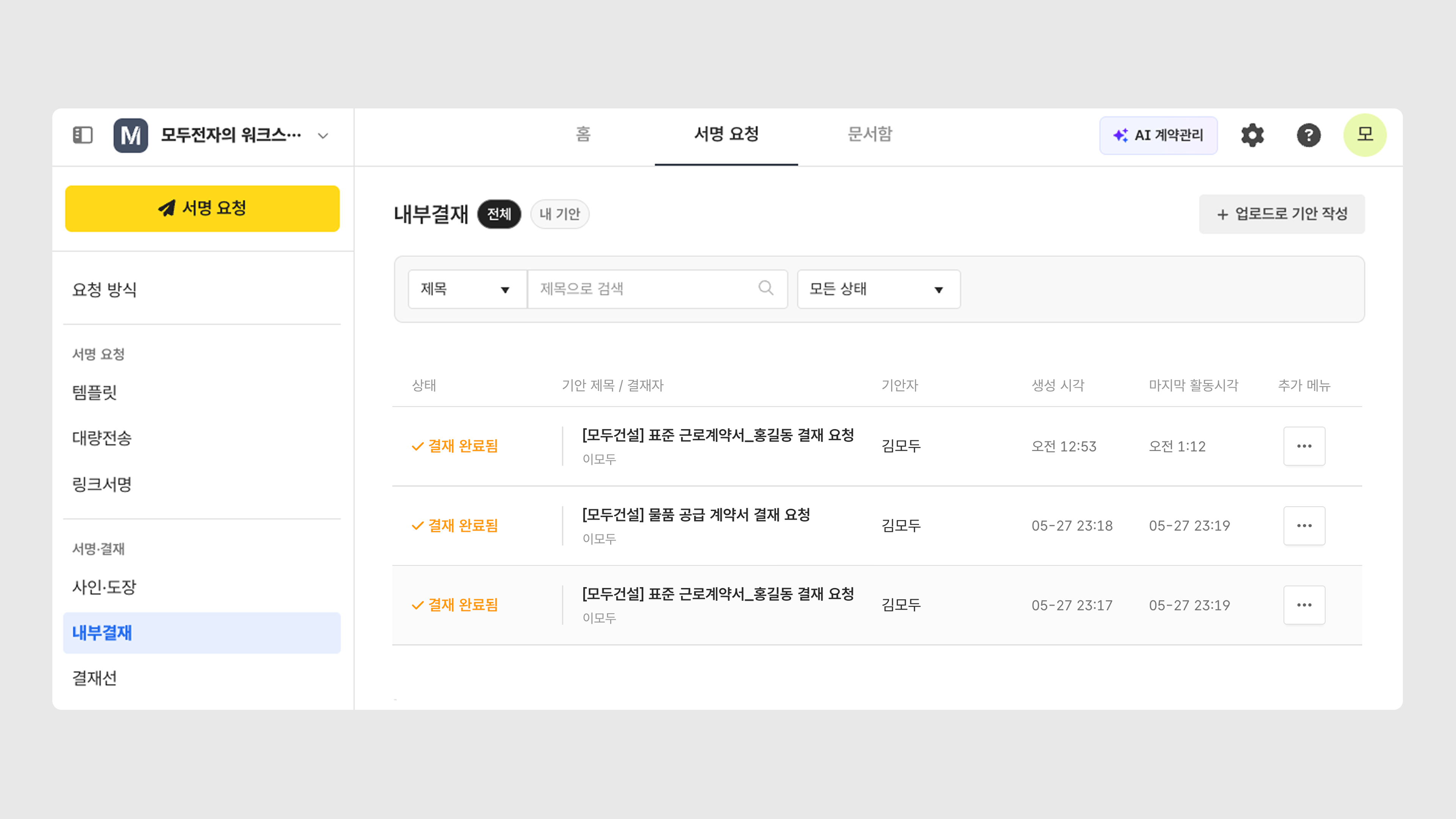Switch to the 문서함 tab

pyautogui.click(x=869, y=135)
